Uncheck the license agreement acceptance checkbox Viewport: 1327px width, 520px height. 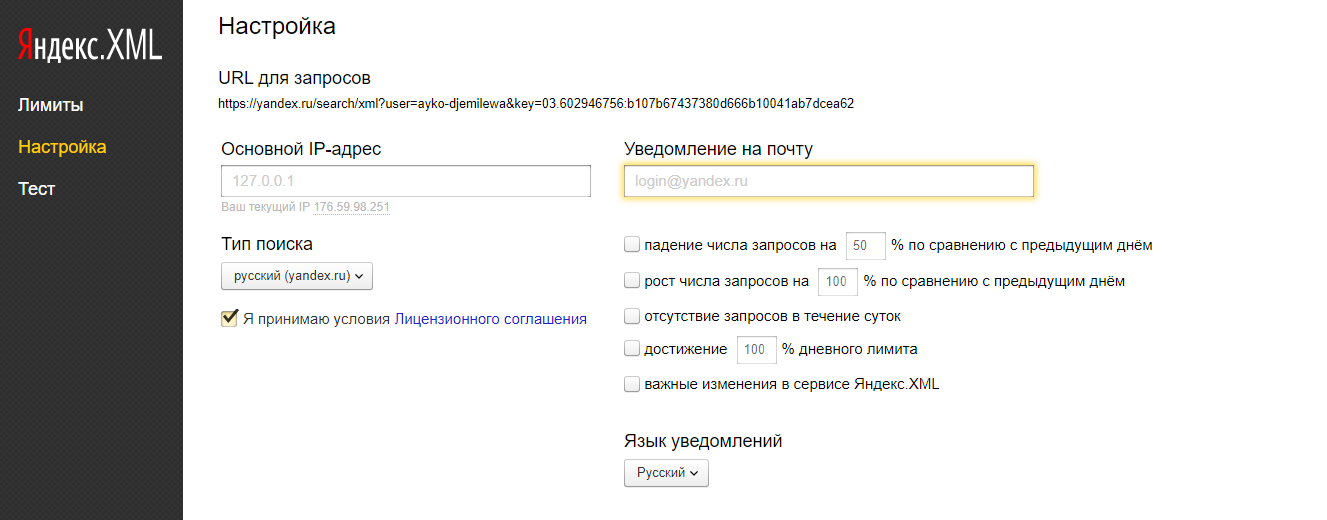click(230, 319)
